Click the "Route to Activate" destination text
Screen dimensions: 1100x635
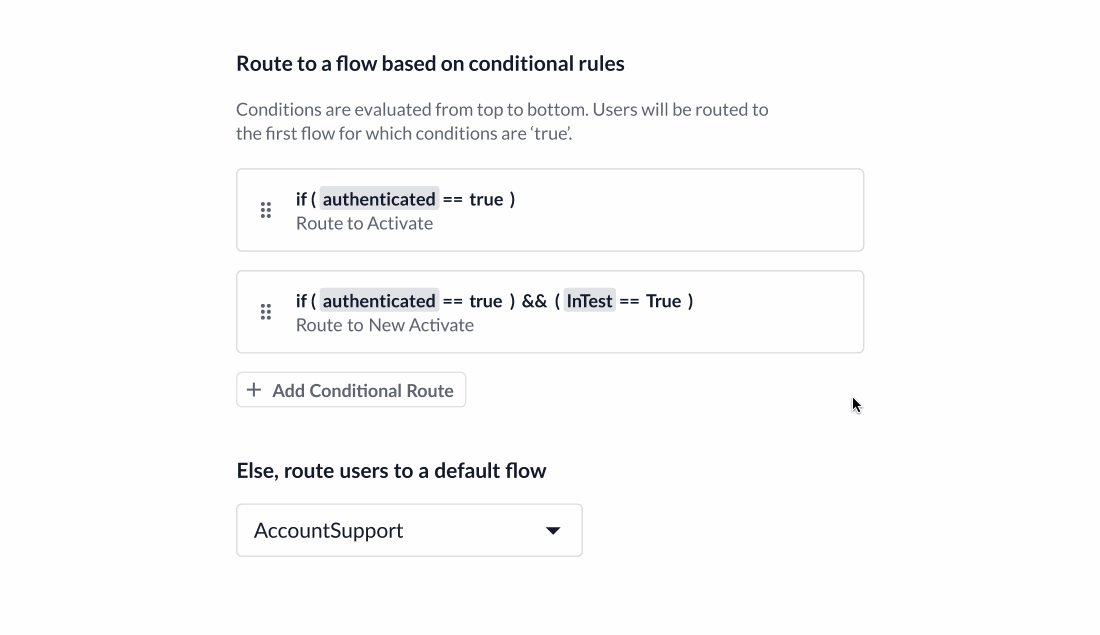364,223
